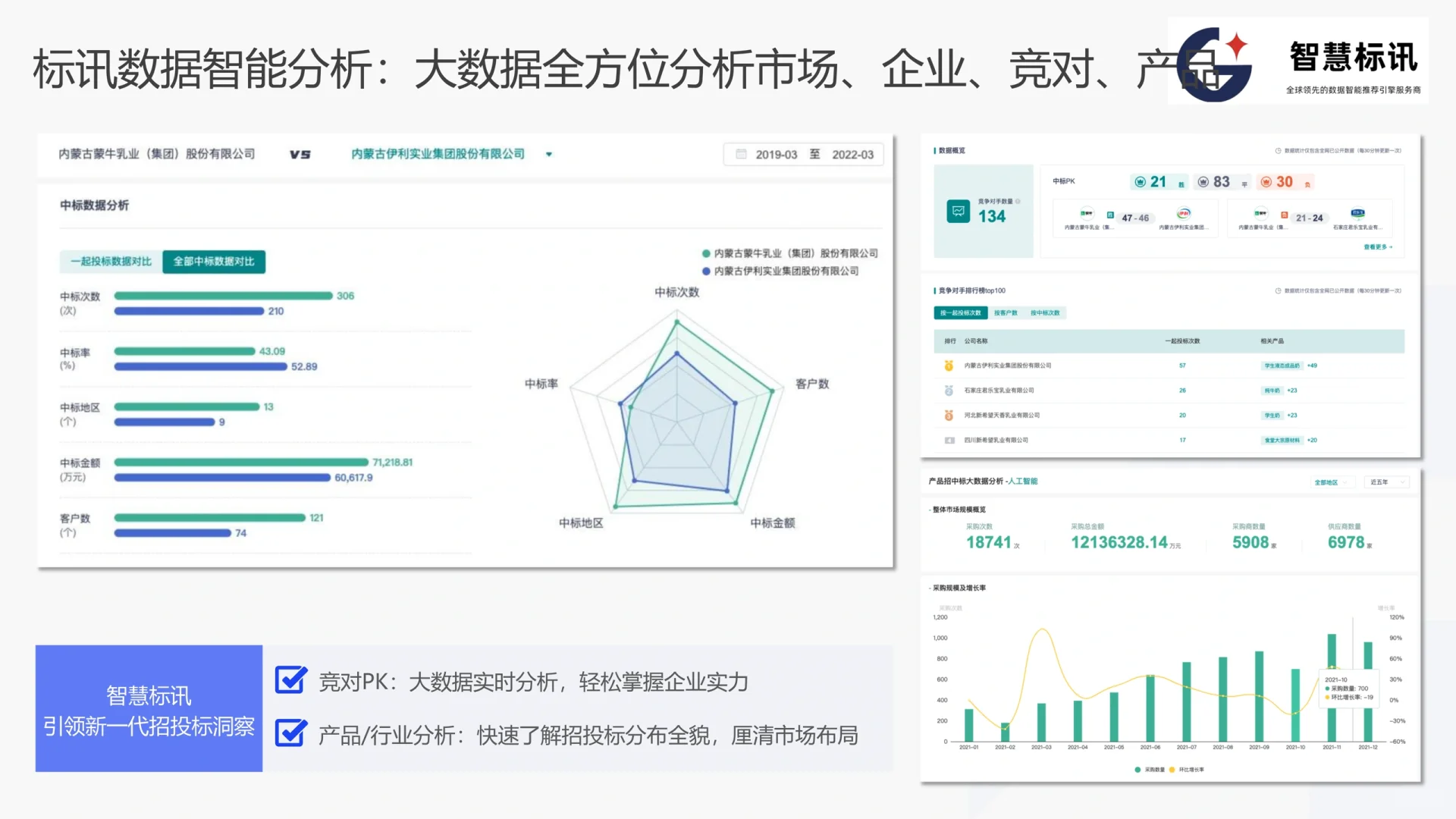Click the 石家庄君乐宝 logo in the PK comparison card
Image resolution: width=1456 pixels, height=819 pixels.
pos(1357,214)
